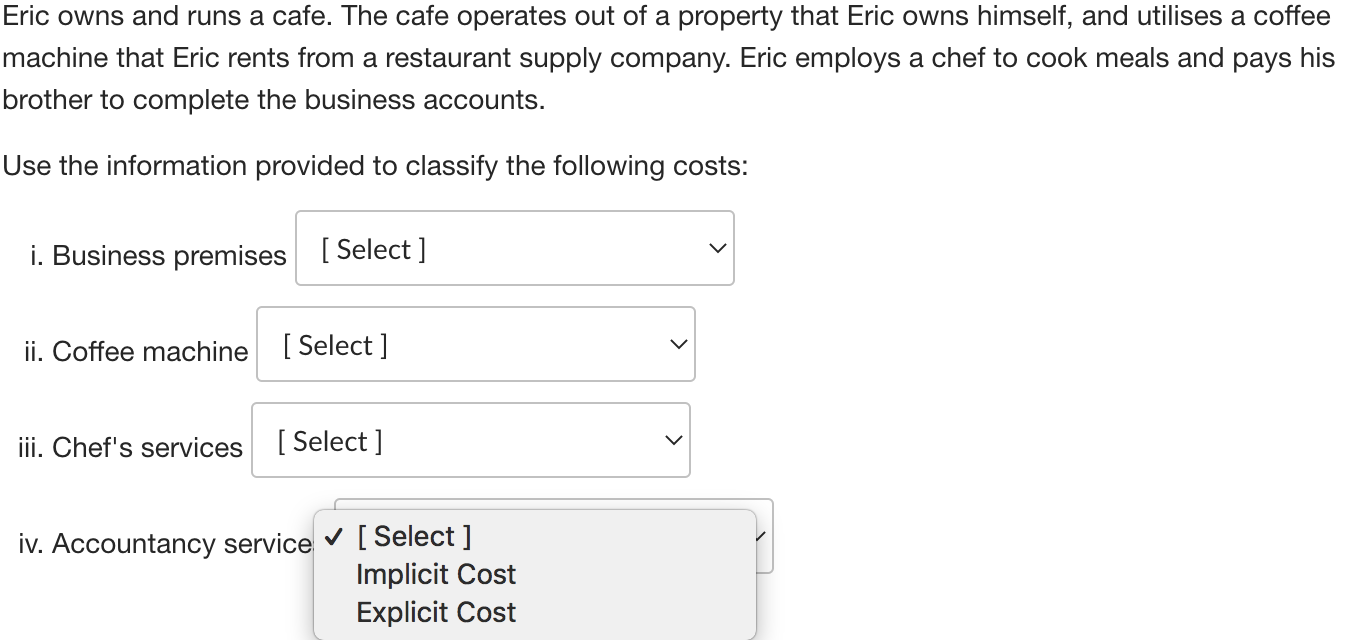Click the chevron on the Coffee machine selector
This screenshot has height=640, width=1356.
click(678, 343)
